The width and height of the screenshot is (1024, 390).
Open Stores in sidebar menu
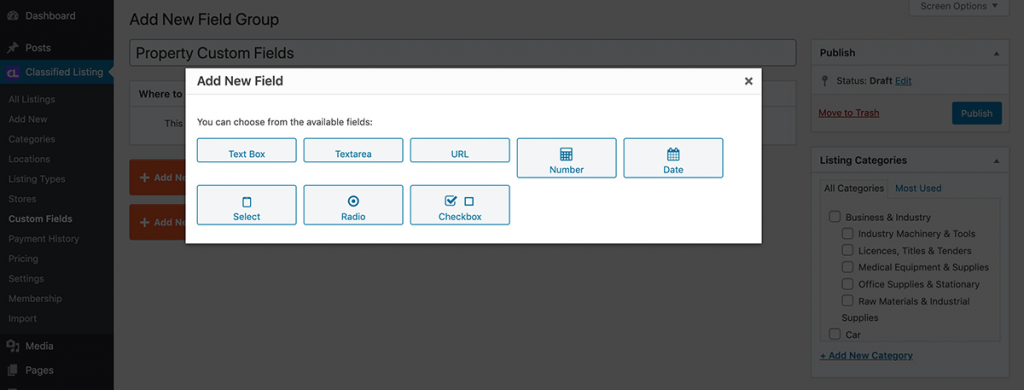pyautogui.click(x=22, y=199)
